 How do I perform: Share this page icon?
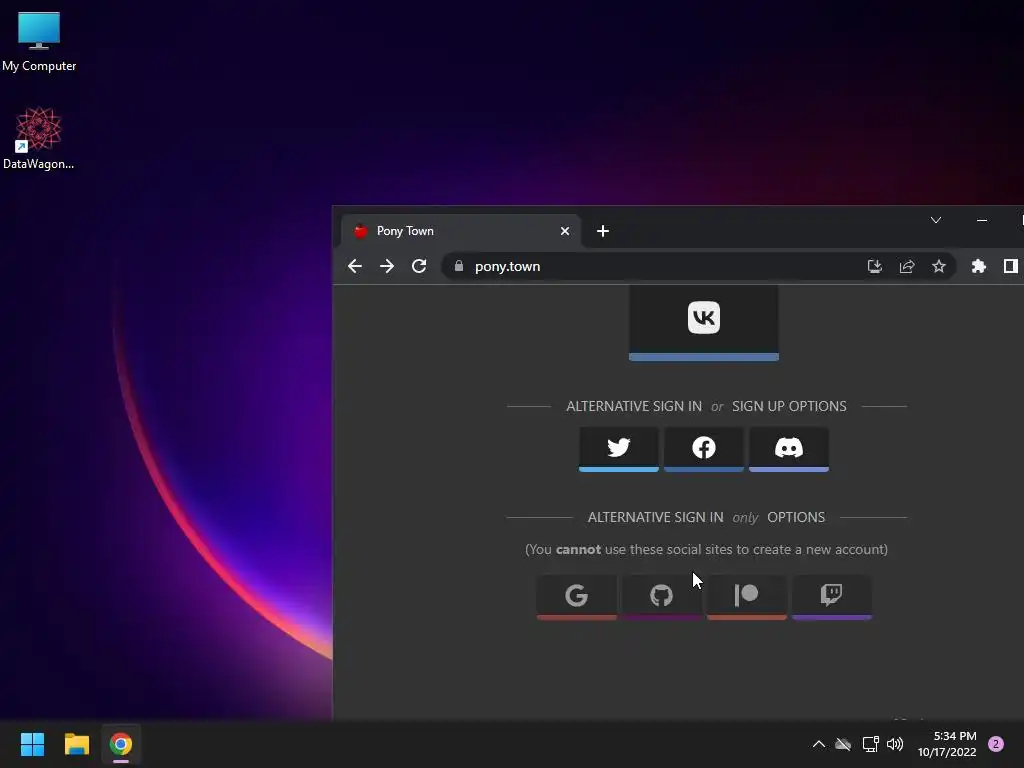point(906,266)
